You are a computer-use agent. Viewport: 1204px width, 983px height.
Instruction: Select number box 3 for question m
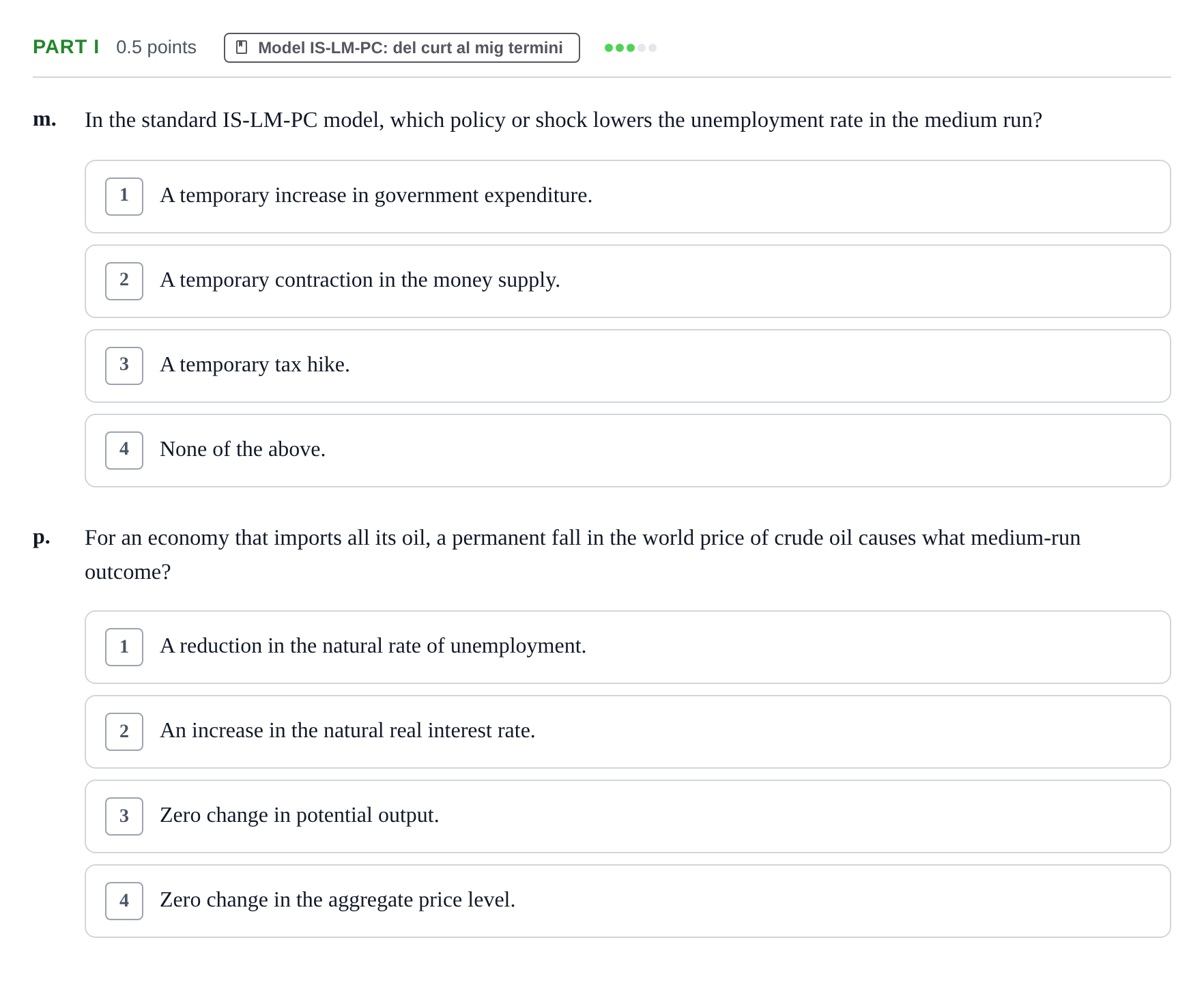point(124,366)
